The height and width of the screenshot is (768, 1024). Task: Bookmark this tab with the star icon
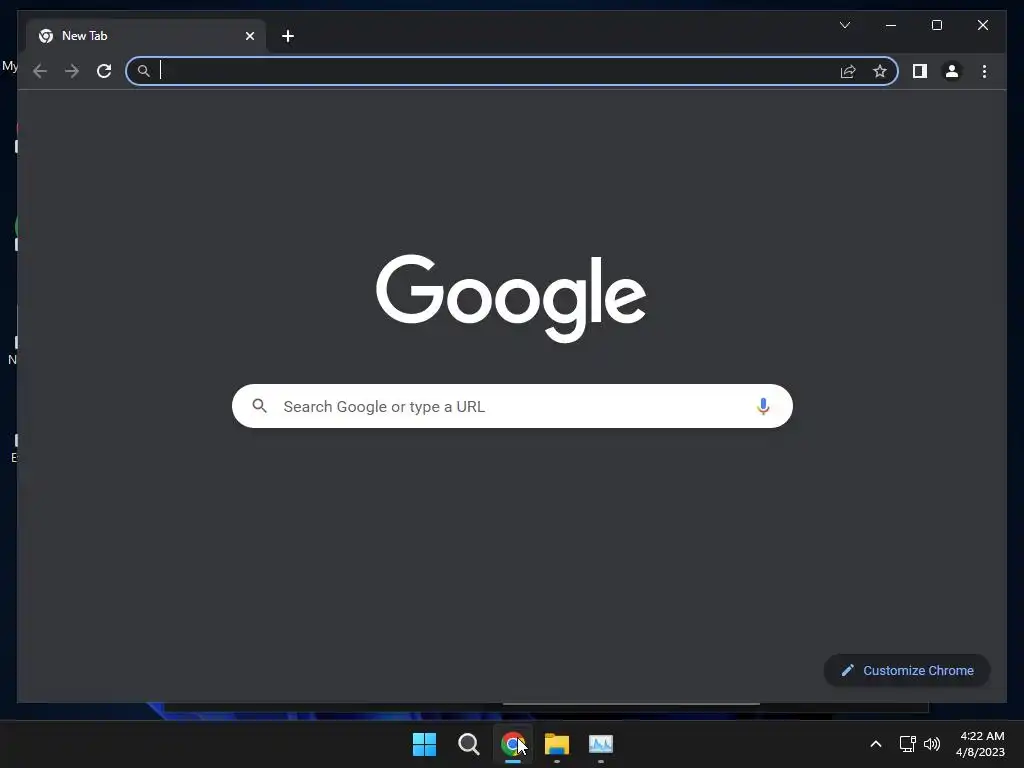click(880, 71)
